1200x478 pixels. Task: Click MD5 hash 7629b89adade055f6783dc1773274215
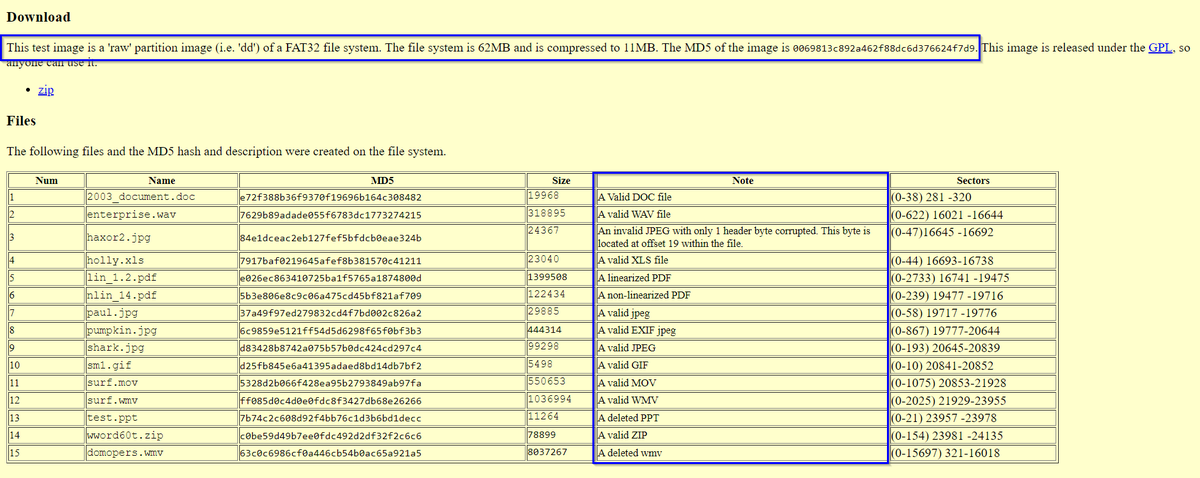coord(331,215)
